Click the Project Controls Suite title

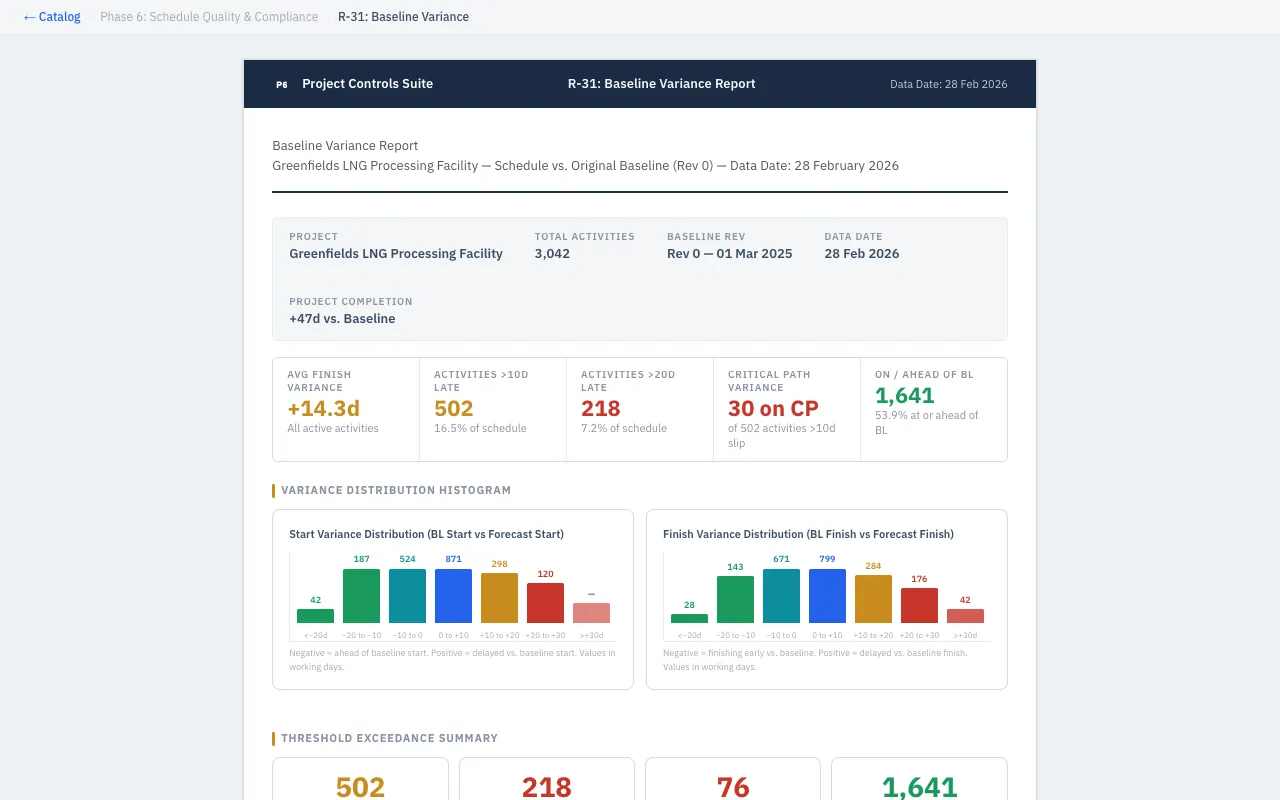[x=367, y=84]
